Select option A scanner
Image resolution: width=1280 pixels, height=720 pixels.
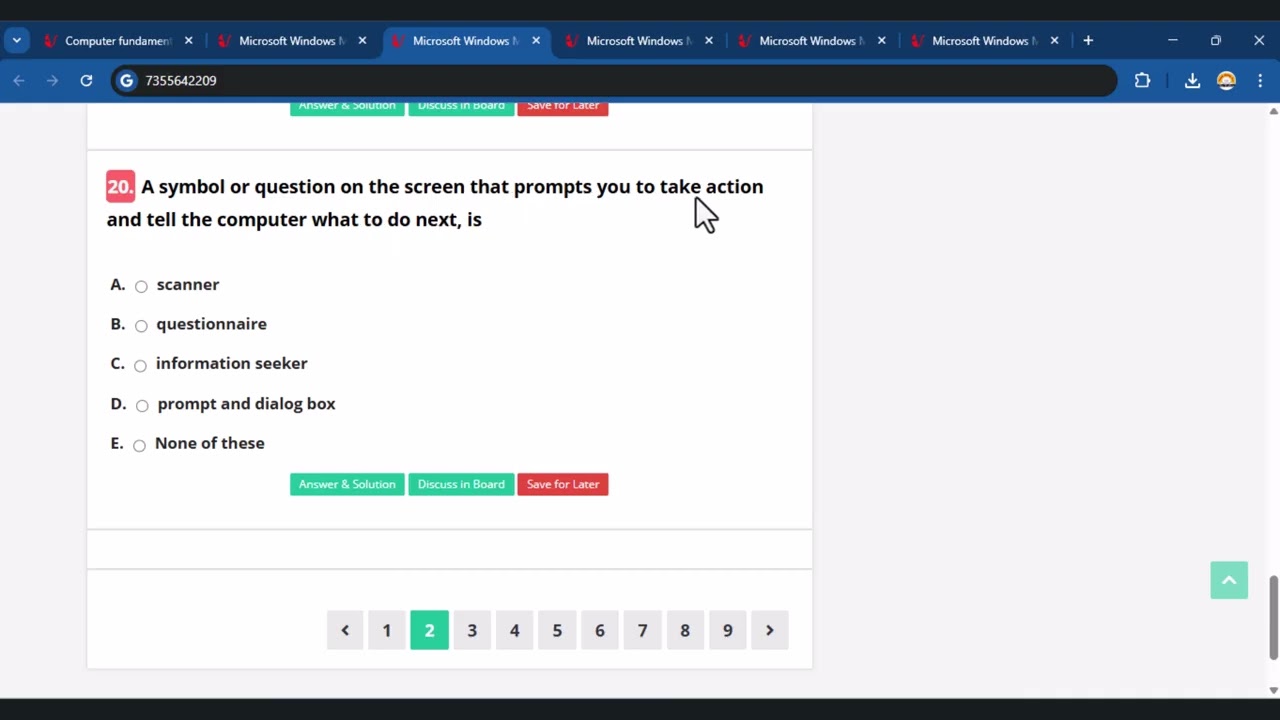point(141,286)
